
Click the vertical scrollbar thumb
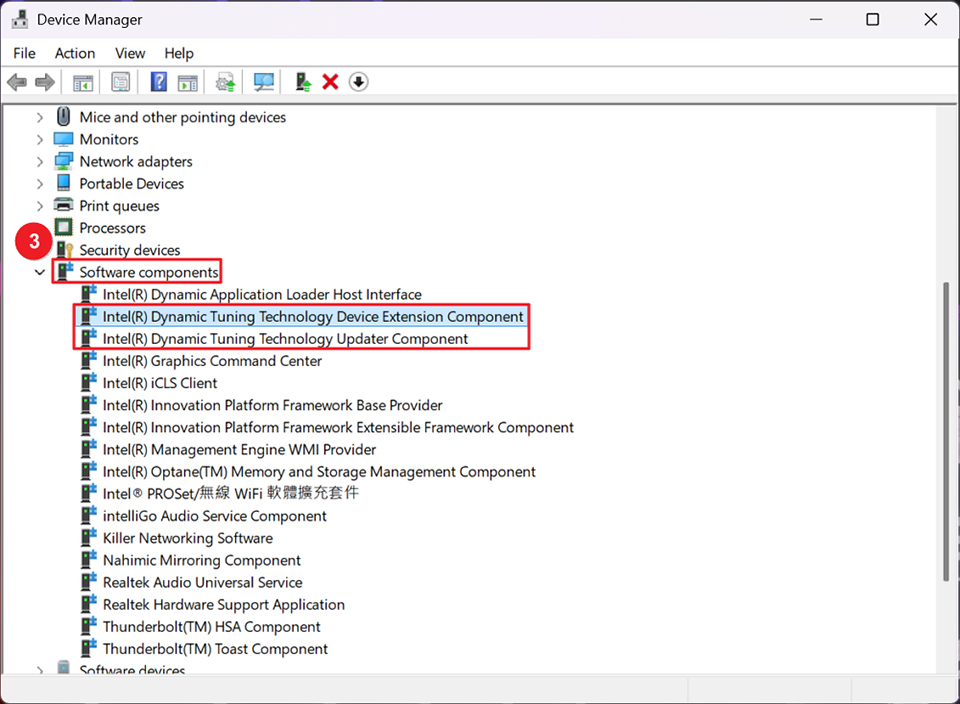(x=946, y=432)
